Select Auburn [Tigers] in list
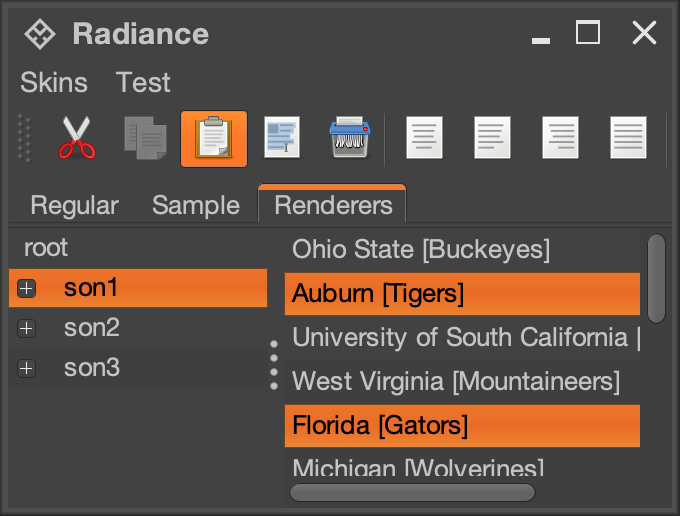The width and height of the screenshot is (680, 516). (x=462, y=294)
